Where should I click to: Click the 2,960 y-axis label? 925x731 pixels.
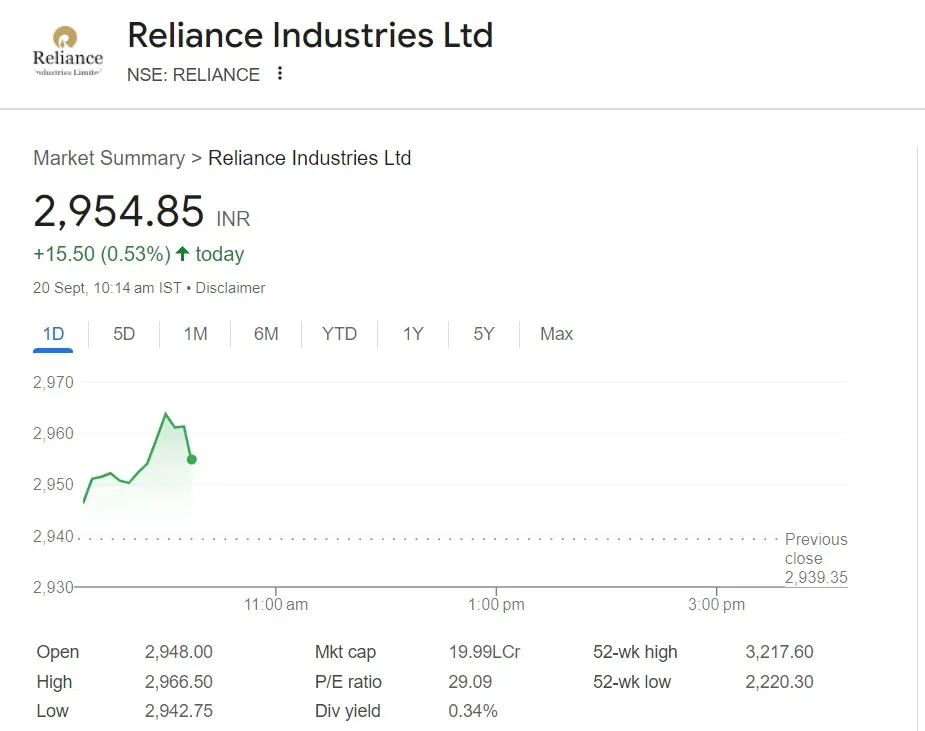[53, 433]
